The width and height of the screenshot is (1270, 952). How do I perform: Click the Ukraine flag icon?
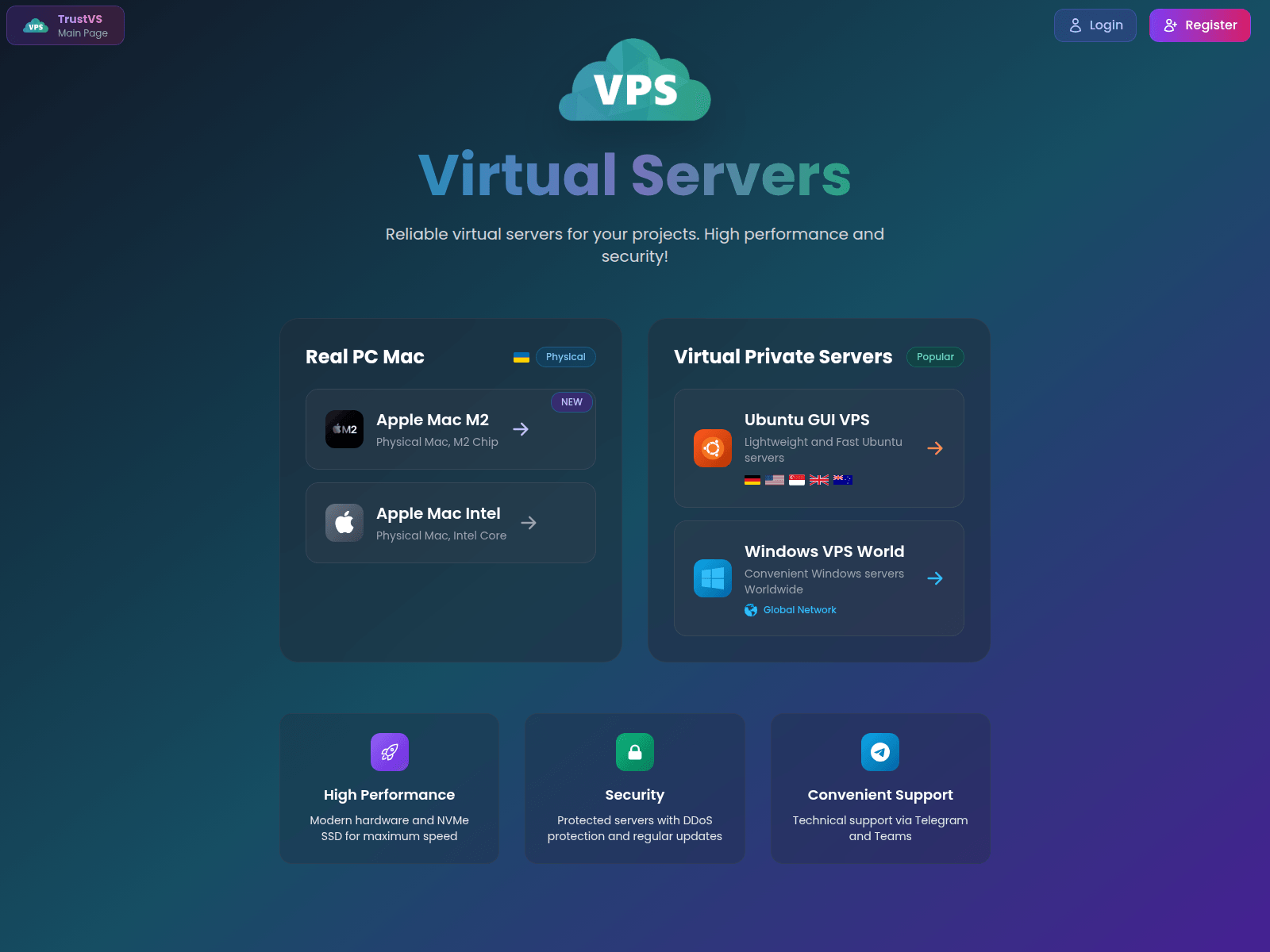(521, 357)
